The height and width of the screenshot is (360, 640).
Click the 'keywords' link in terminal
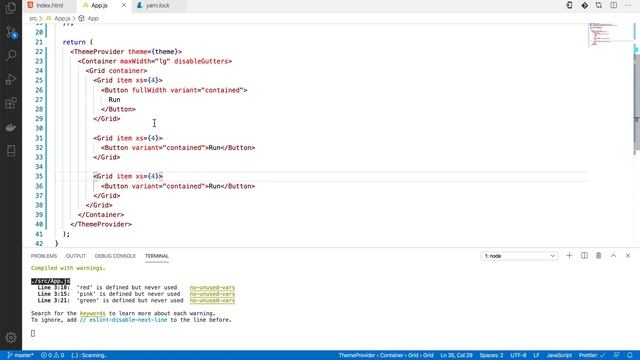(93, 313)
